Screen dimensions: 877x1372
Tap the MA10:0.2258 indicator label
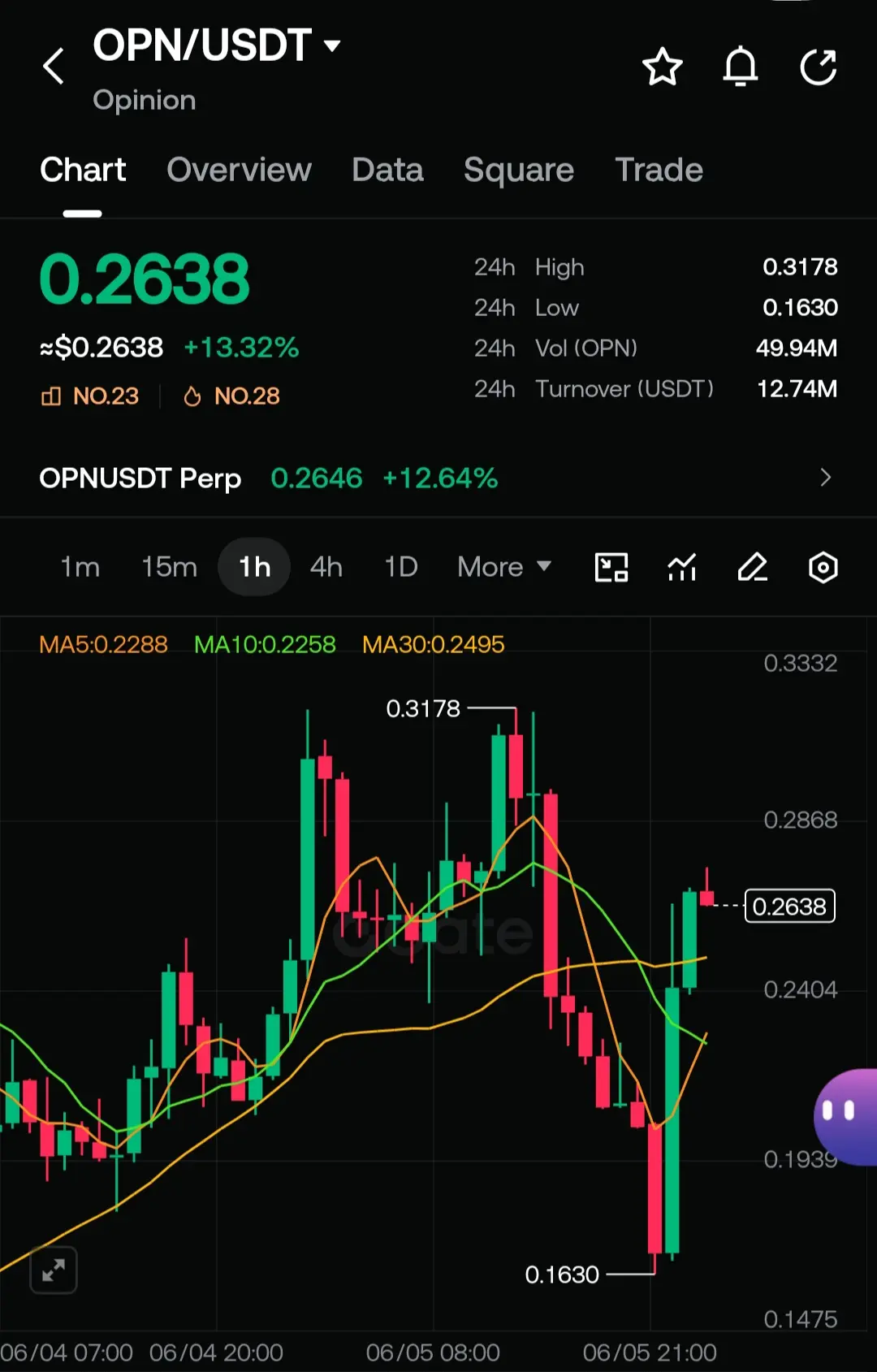point(265,644)
